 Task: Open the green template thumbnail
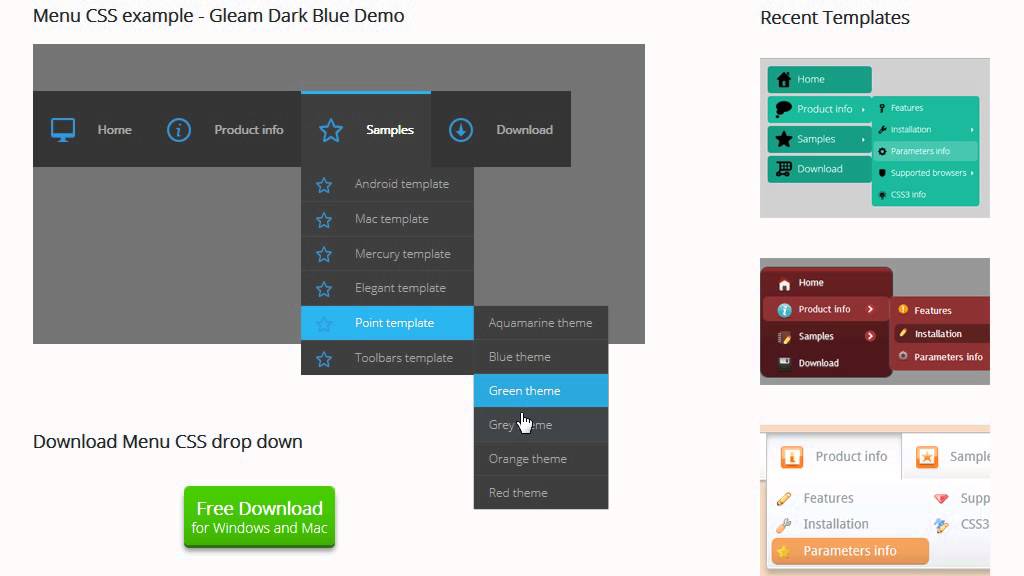tap(874, 138)
